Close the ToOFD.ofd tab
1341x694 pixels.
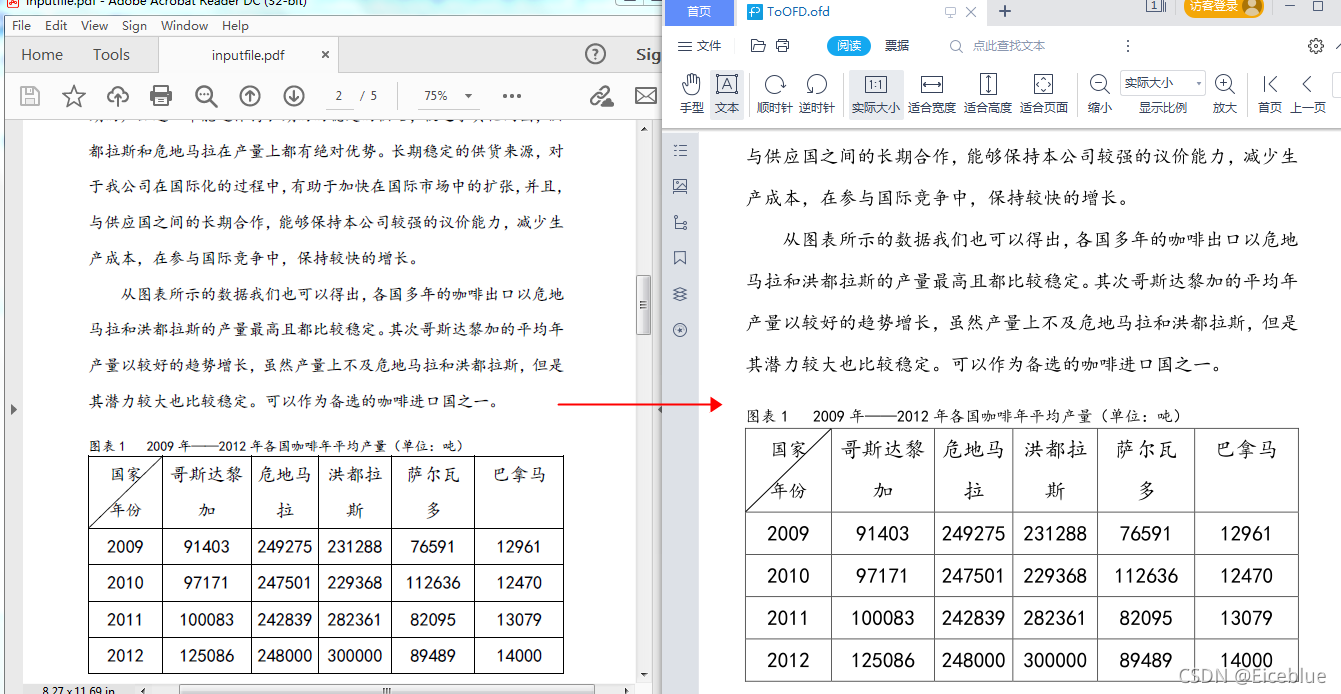[971, 12]
